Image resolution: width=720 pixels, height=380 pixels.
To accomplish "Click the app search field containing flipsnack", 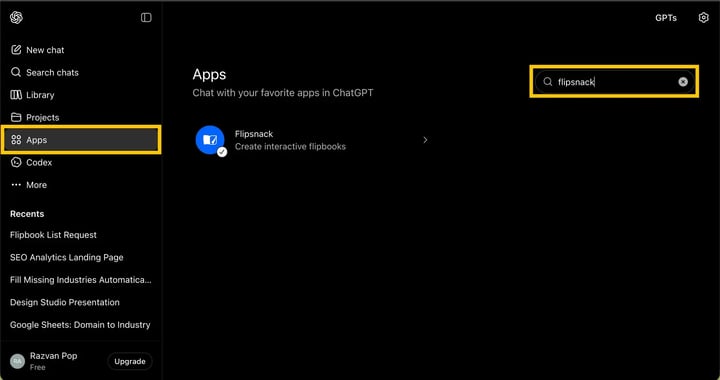I will pyautogui.click(x=614, y=82).
